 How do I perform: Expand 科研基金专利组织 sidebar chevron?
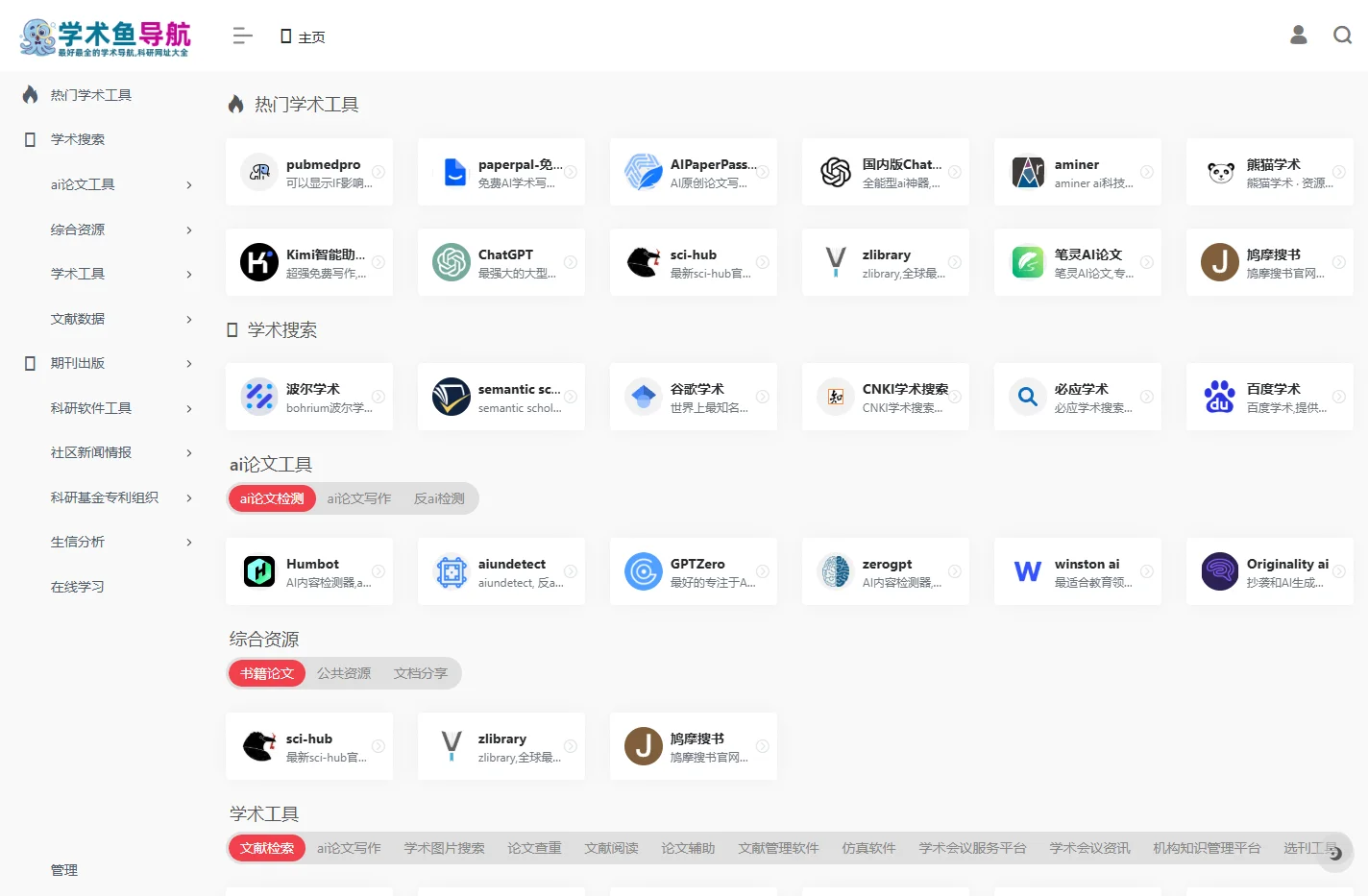(189, 497)
